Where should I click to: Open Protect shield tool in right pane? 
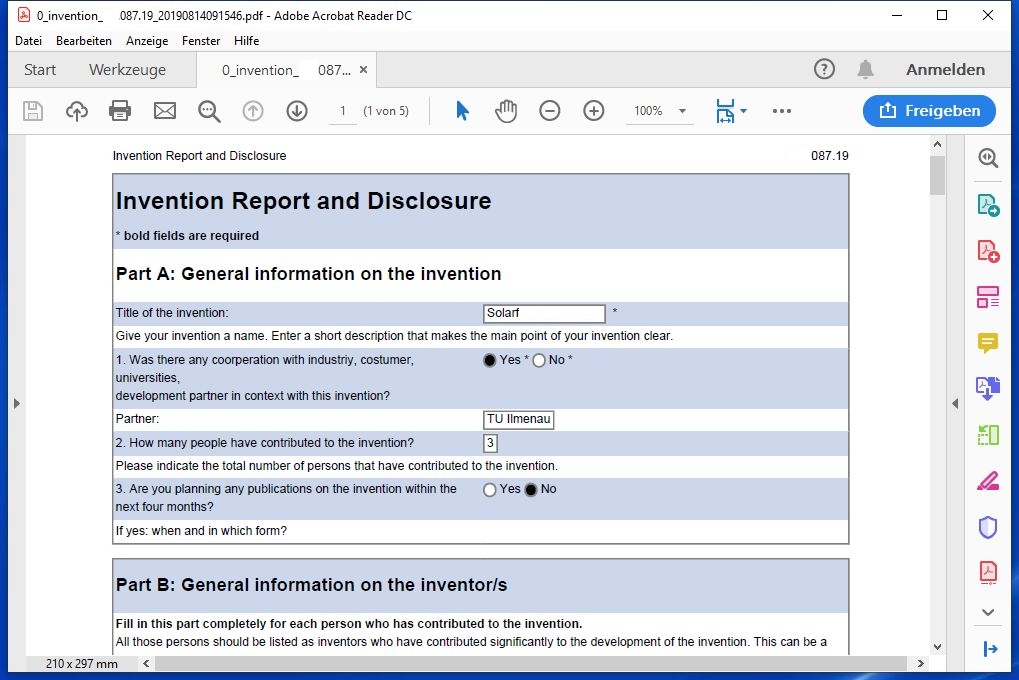coord(988,527)
